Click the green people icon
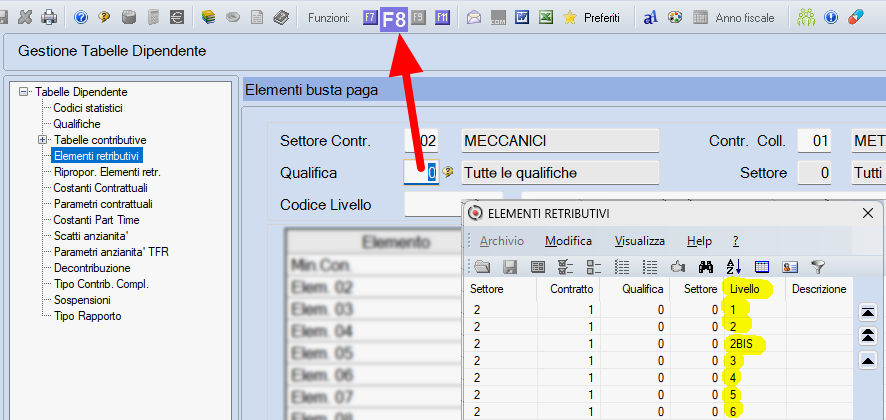The width and height of the screenshot is (886, 420). point(806,18)
